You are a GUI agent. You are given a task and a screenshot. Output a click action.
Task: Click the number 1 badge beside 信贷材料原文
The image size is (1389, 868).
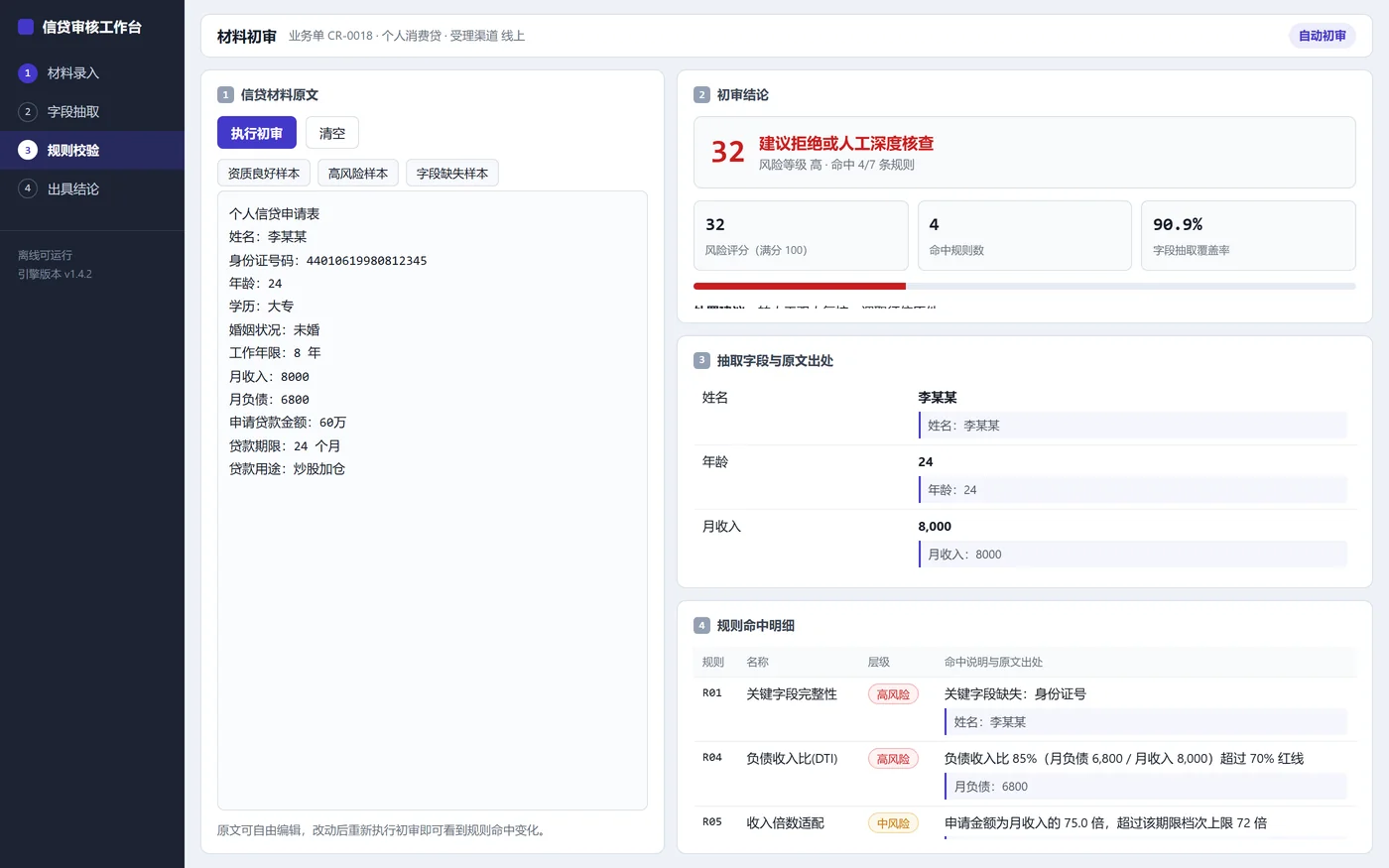225,95
